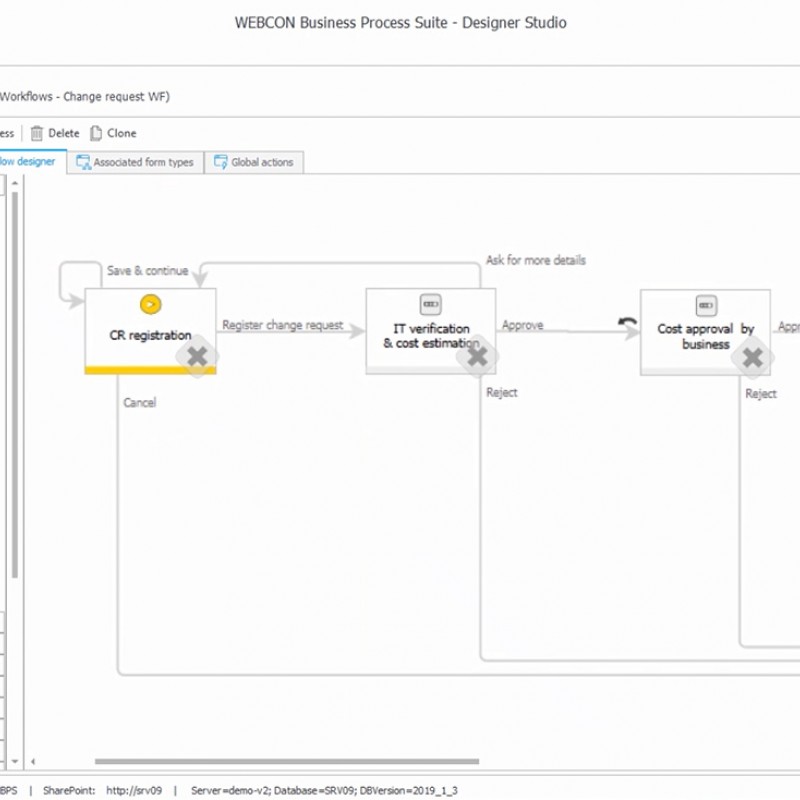This screenshot has height=800, width=800.
Task: Select the Save & continue path label
Action: [x=148, y=270]
